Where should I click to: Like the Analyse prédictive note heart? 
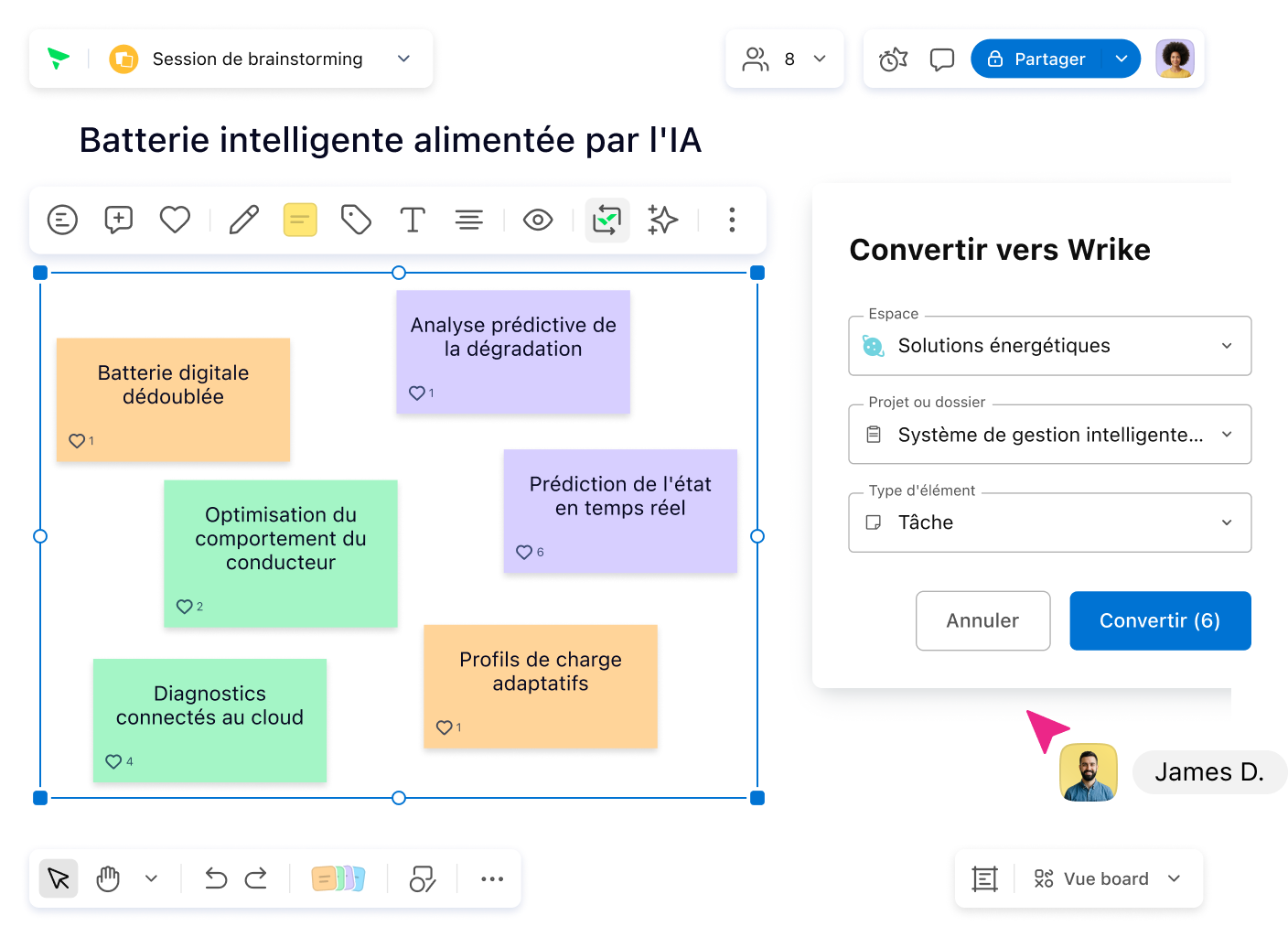[417, 393]
